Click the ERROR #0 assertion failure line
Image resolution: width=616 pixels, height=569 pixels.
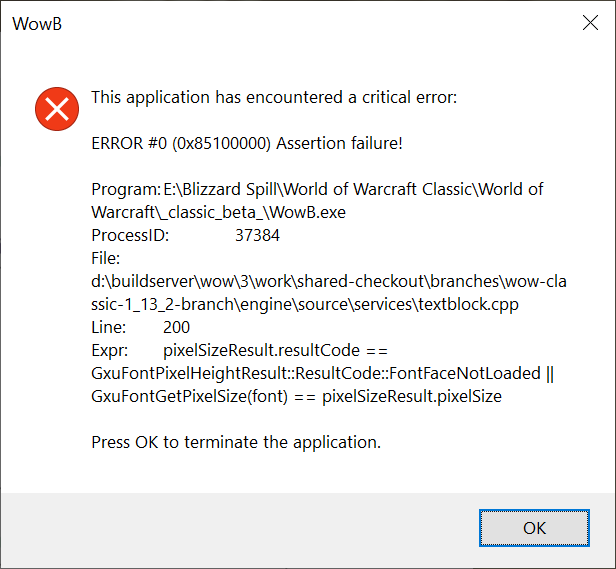click(247, 143)
